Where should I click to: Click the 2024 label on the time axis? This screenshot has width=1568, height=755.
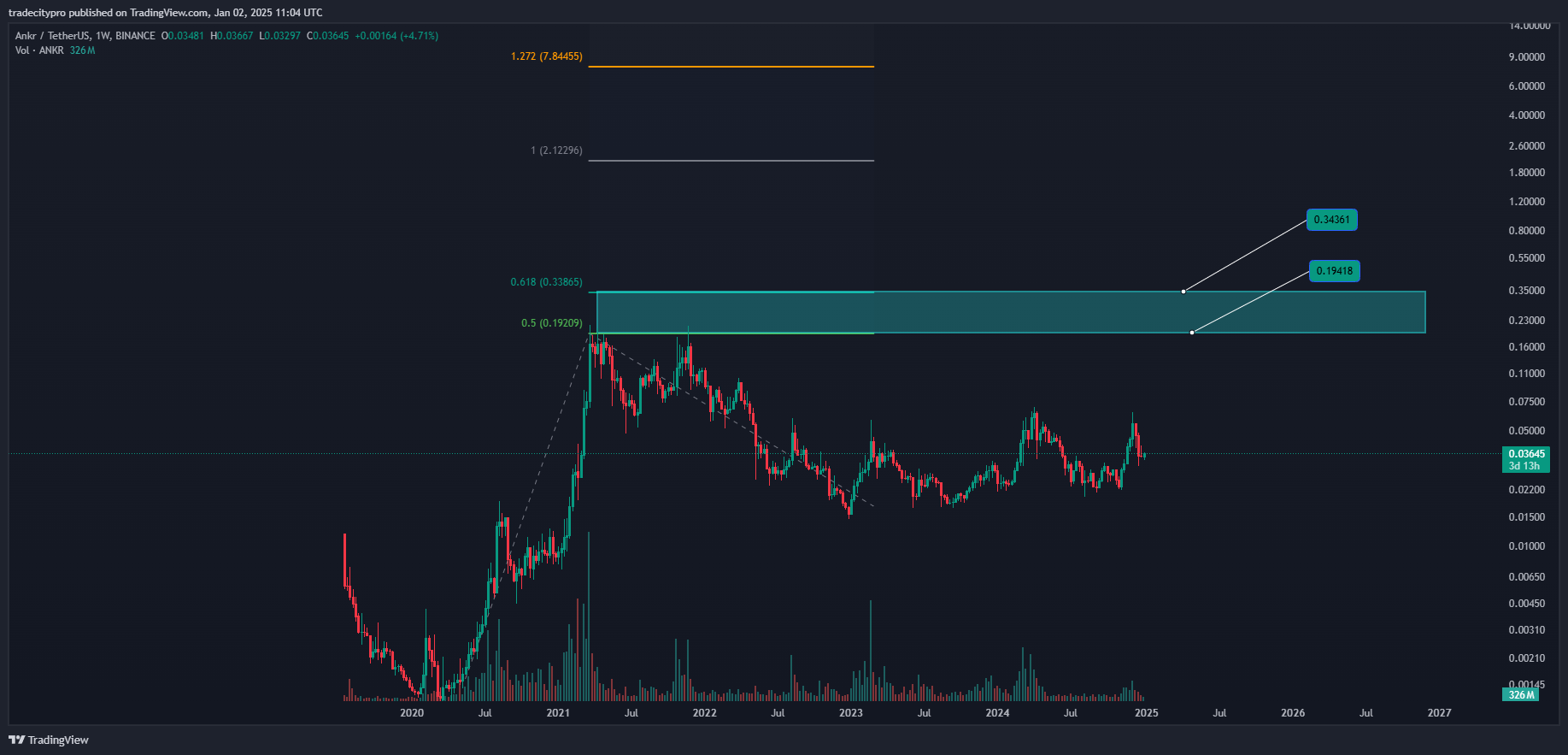pyautogui.click(x=997, y=713)
